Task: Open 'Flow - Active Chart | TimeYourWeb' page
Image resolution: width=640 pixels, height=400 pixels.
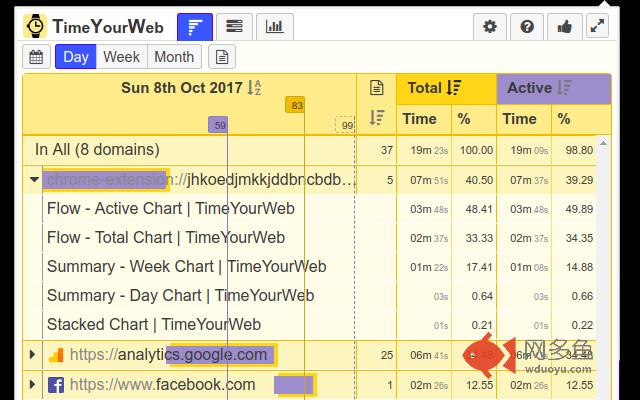Action: tap(171, 209)
